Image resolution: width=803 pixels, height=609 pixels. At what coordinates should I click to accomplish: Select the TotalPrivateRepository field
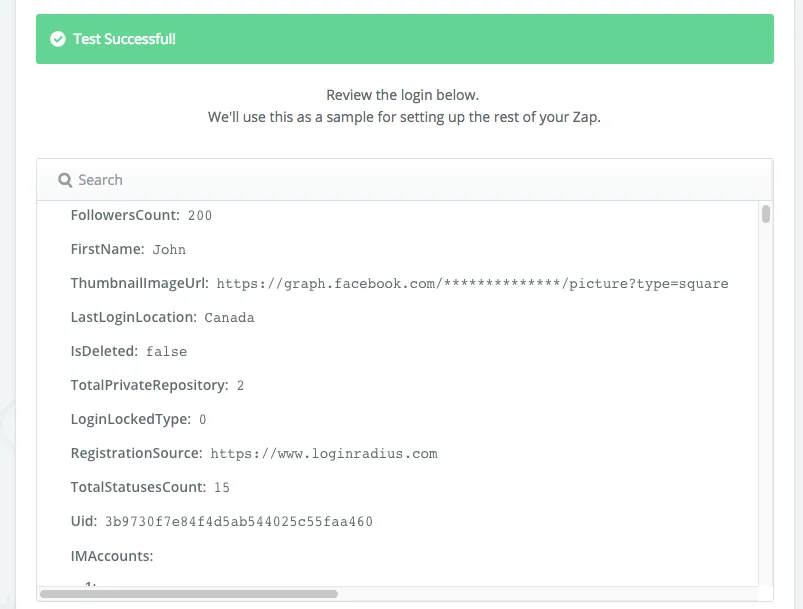click(151, 385)
